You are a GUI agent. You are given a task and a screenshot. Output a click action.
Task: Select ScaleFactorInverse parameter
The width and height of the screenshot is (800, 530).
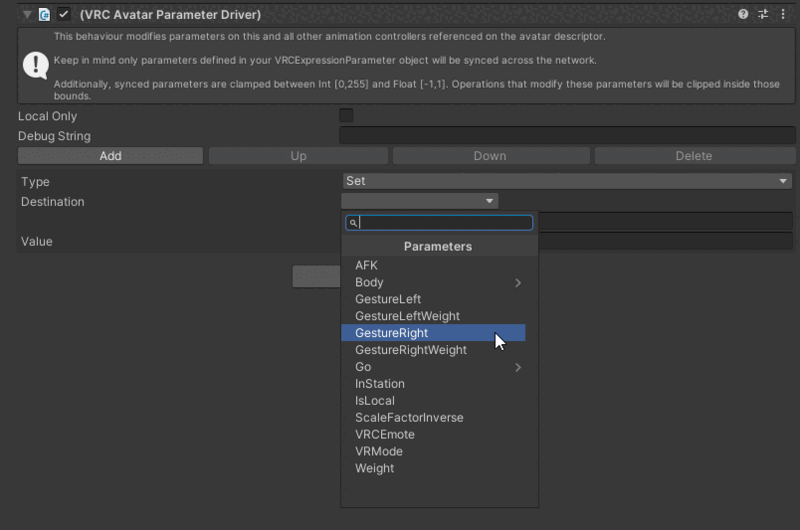433,417
